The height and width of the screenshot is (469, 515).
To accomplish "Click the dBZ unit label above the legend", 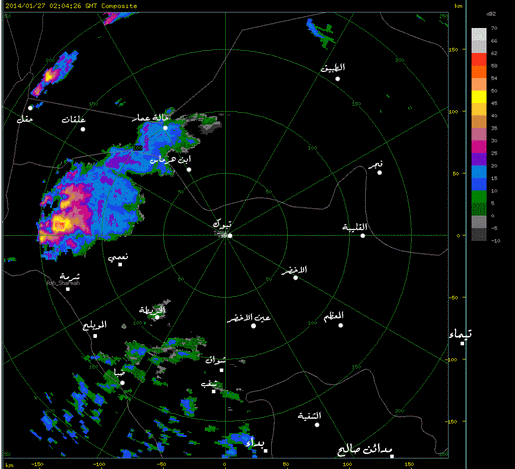I will [x=491, y=14].
